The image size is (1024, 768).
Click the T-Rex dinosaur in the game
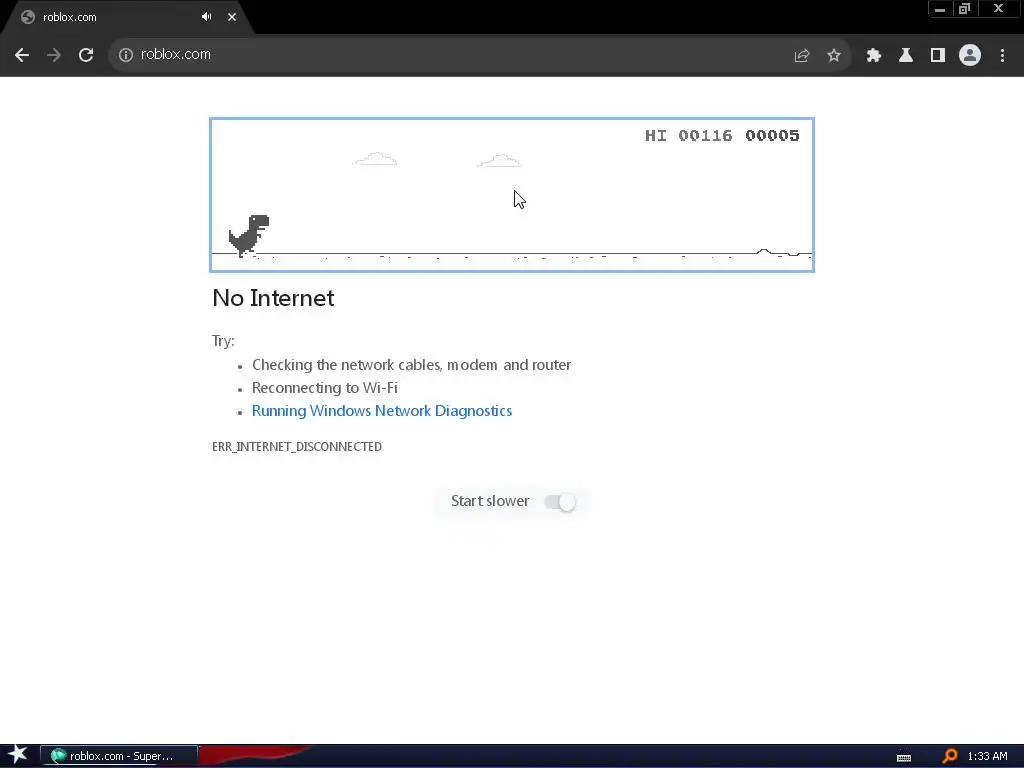click(249, 235)
